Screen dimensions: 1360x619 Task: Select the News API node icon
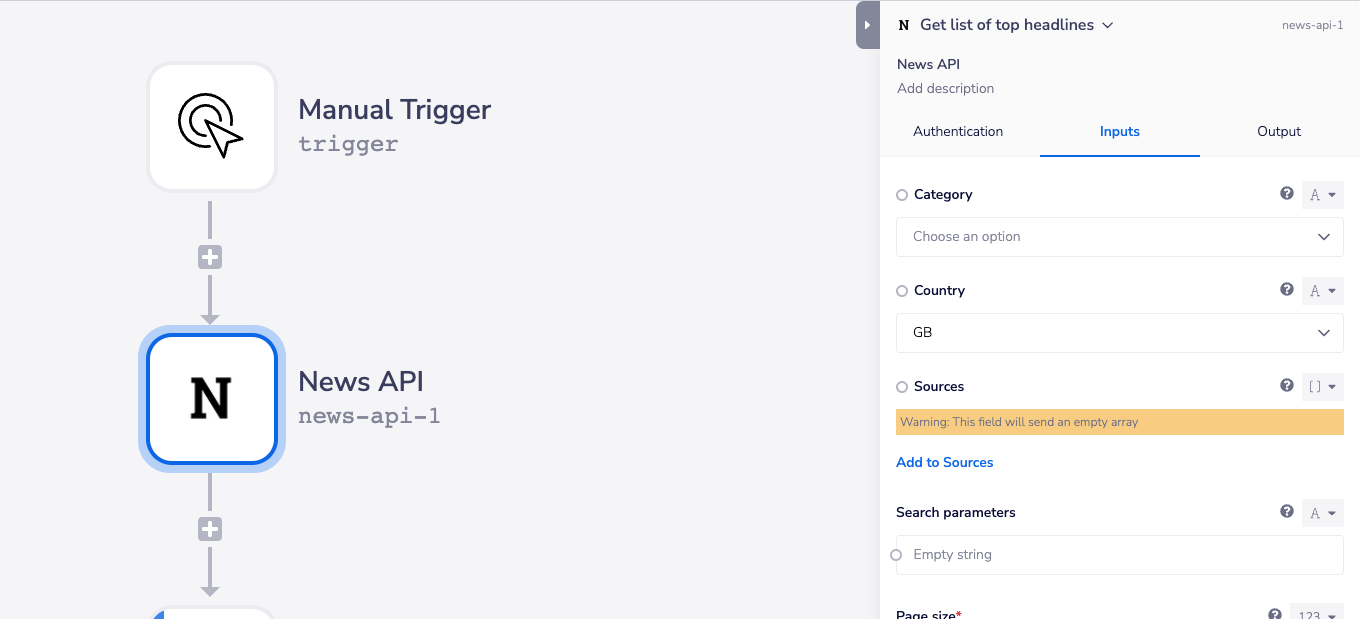coord(212,399)
